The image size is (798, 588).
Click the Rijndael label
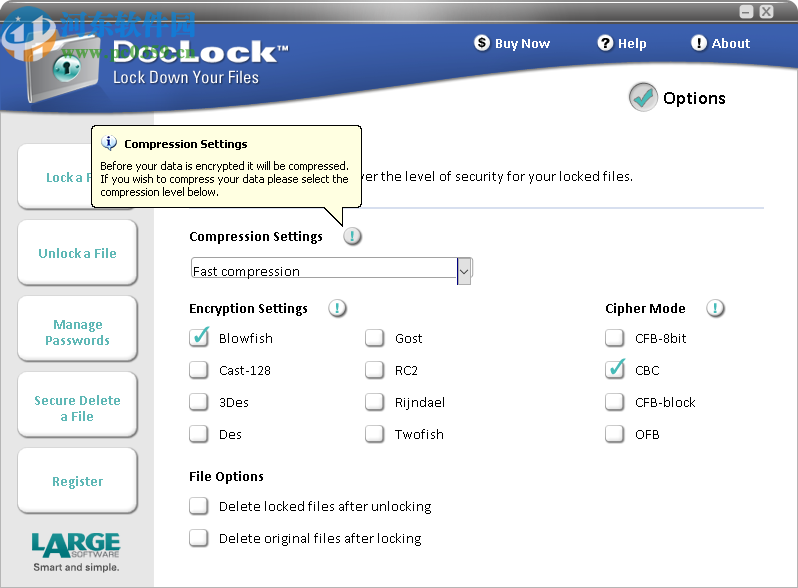(420, 403)
